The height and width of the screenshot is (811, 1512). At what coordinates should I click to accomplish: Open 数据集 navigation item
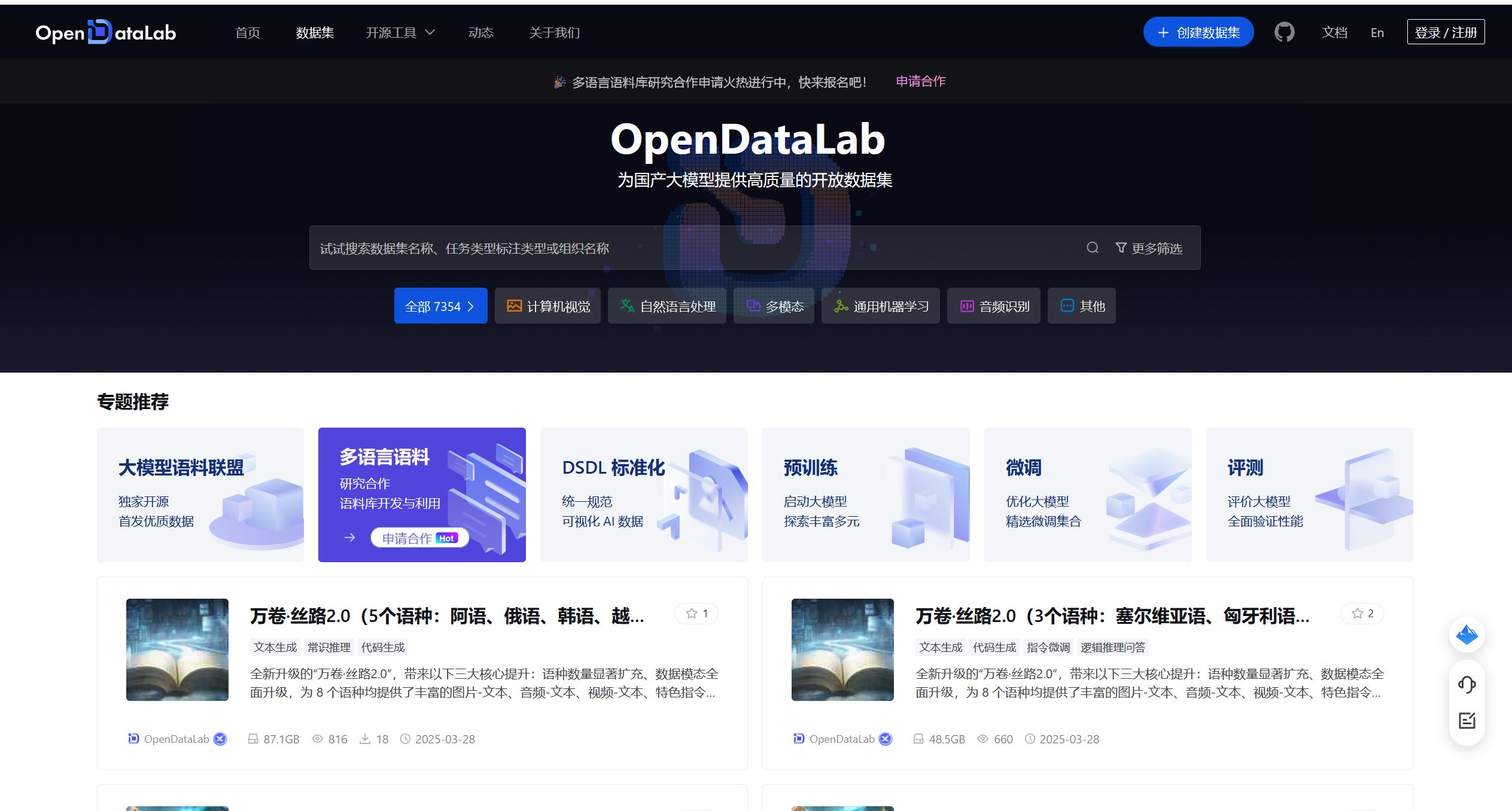click(x=315, y=33)
